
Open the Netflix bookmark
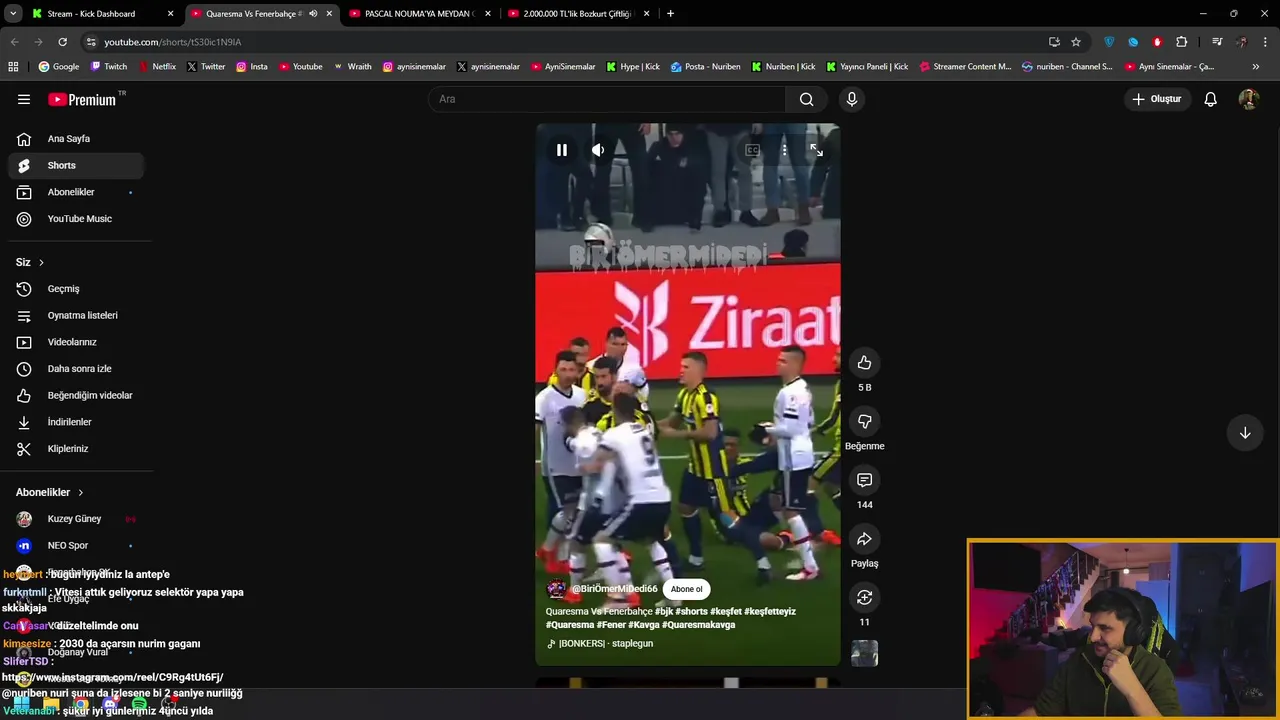point(156,67)
